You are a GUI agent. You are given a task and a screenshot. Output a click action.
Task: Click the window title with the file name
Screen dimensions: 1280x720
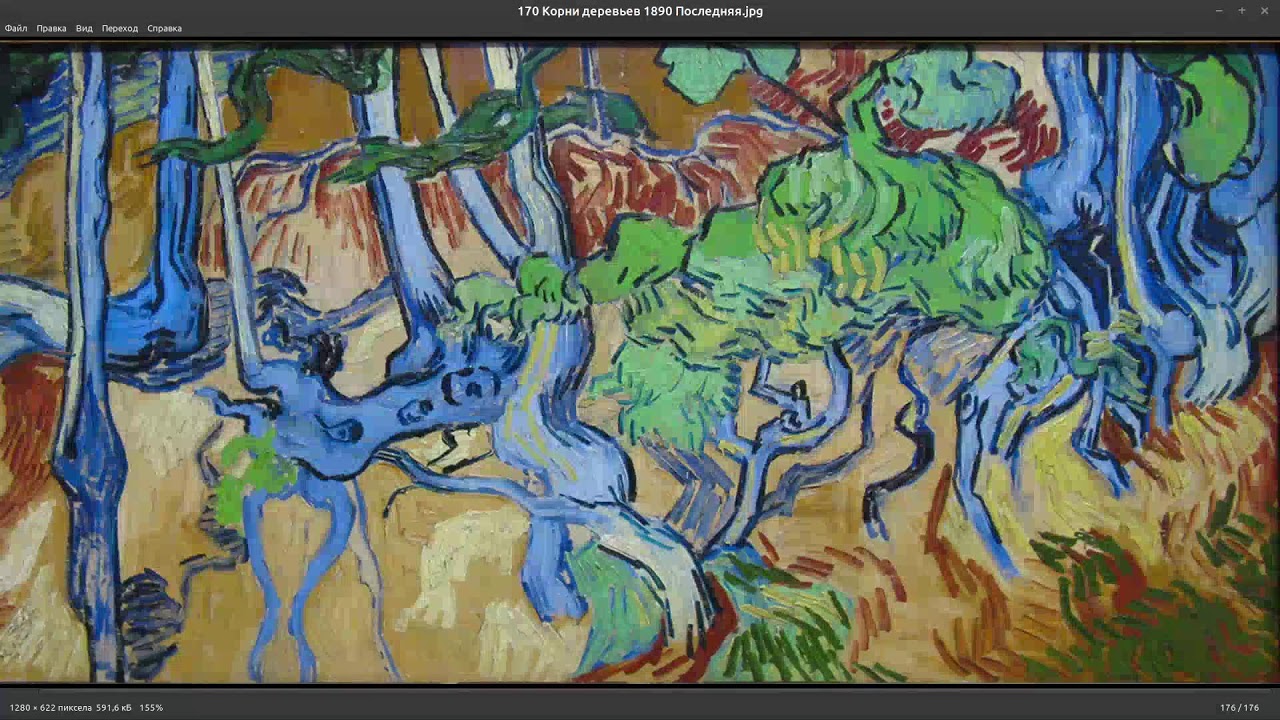click(x=640, y=11)
